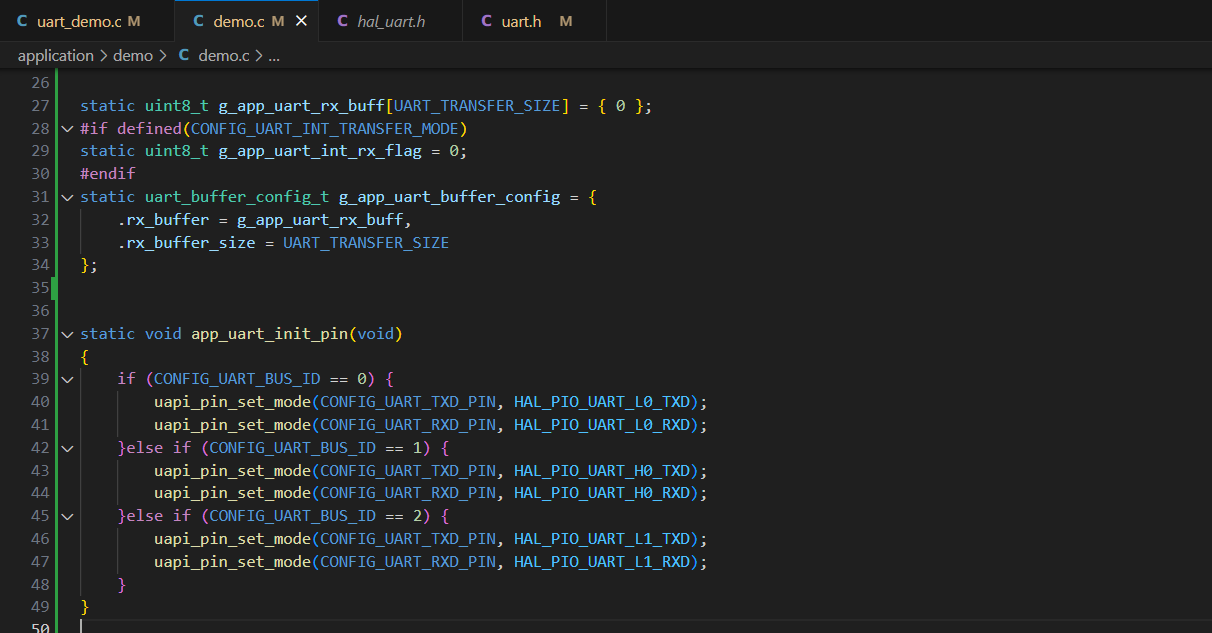Click the g_app_uart_int_rx_flag variable
Screen dimensions: 1212x633
click(320, 151)
